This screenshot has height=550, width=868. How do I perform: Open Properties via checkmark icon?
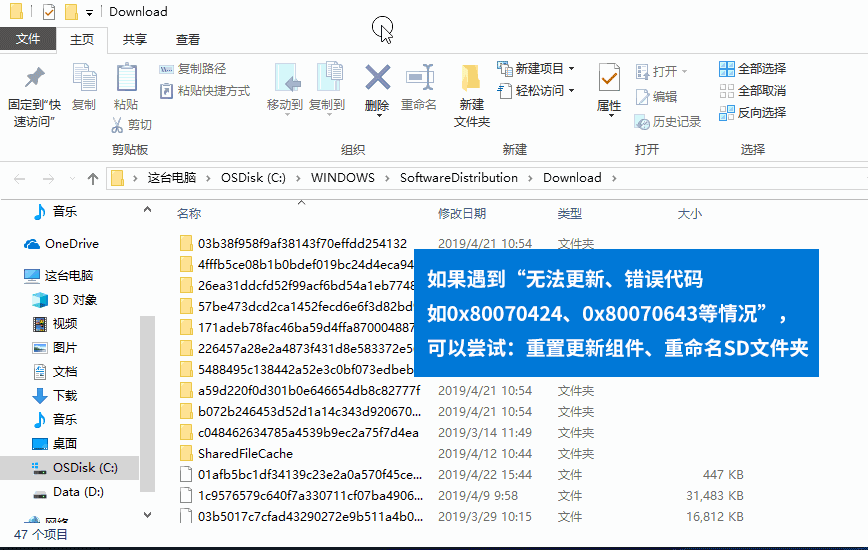pyautogui.click(x=608, y=78)
